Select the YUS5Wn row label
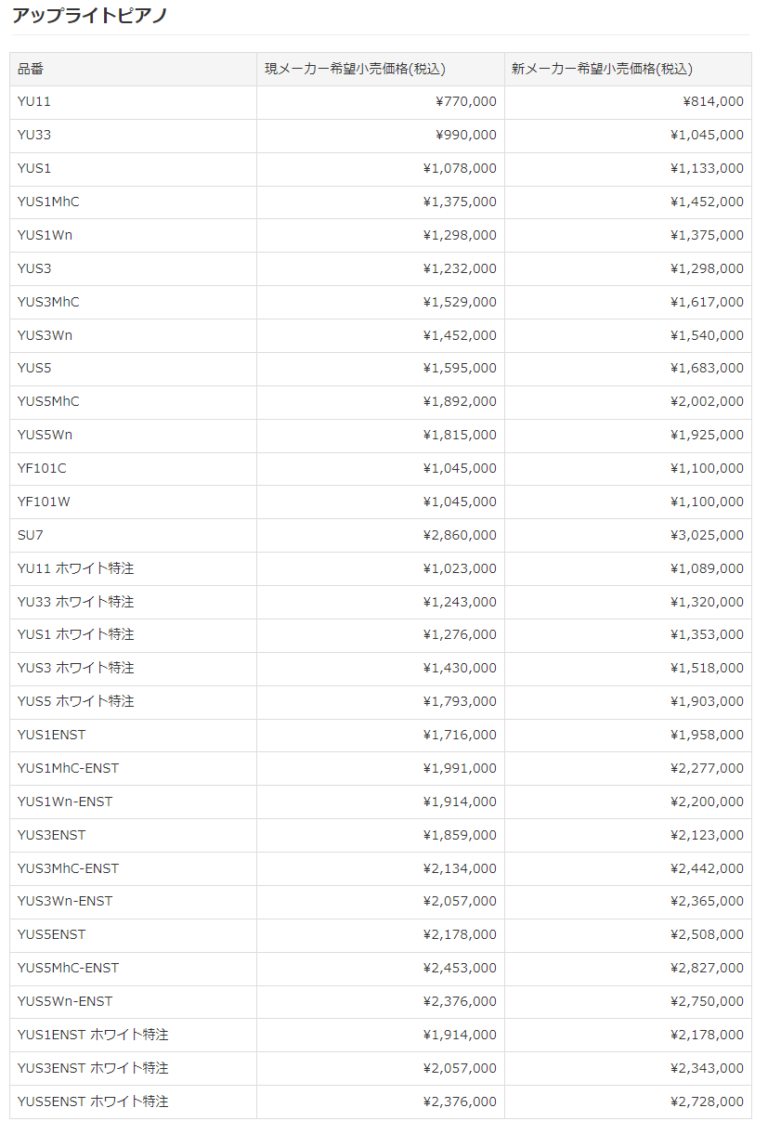This screenshot has height=1134, width=768. pos(45,435)
